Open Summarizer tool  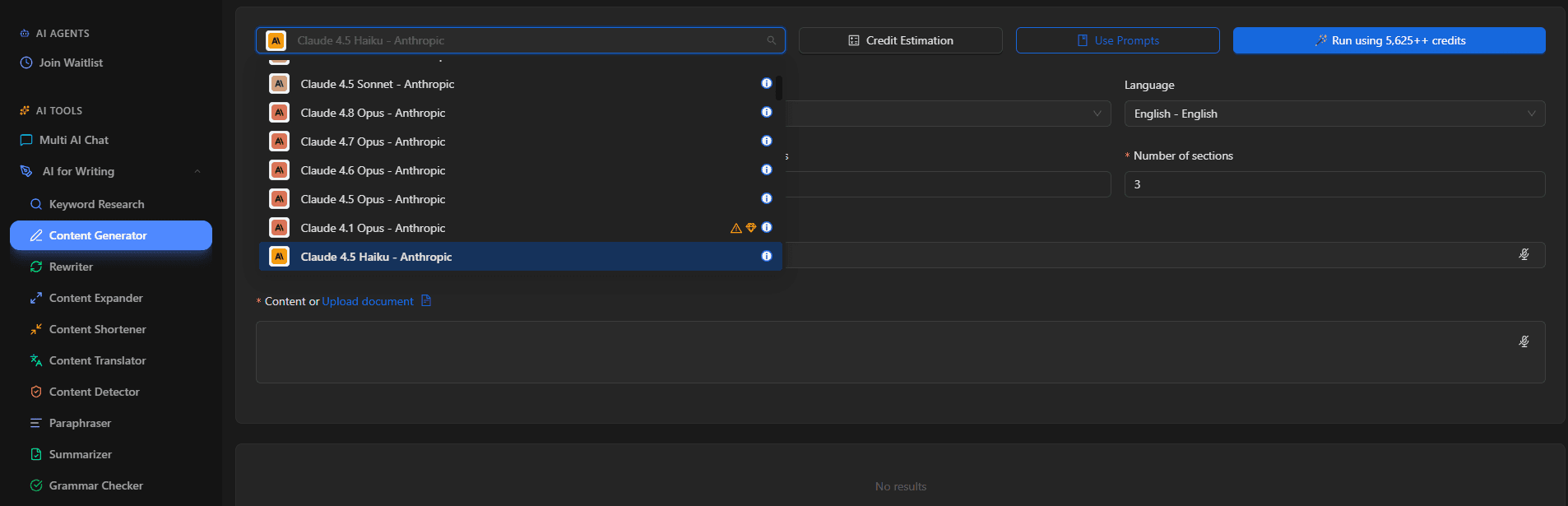tap(80, 454)
